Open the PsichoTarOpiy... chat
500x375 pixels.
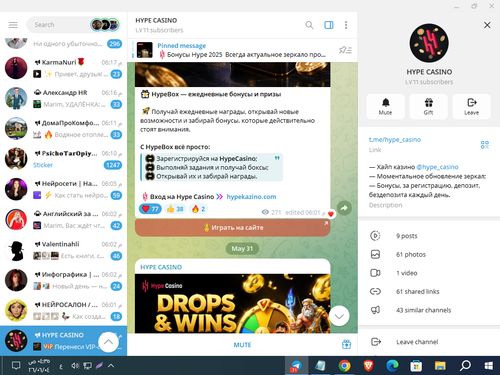click(63, 159)
